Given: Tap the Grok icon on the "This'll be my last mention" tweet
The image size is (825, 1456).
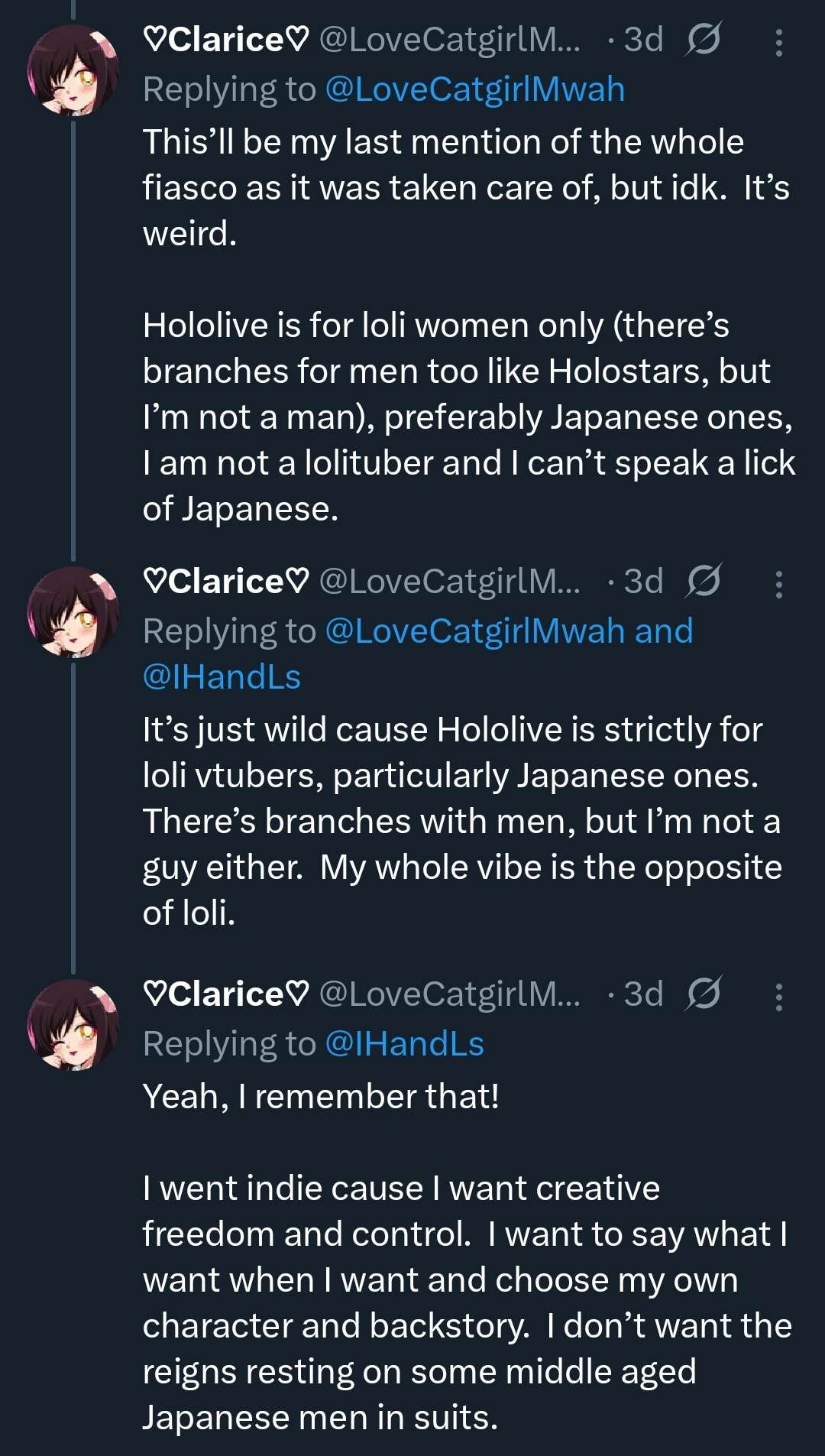Looking at the screenshot, I should [703, 40].
